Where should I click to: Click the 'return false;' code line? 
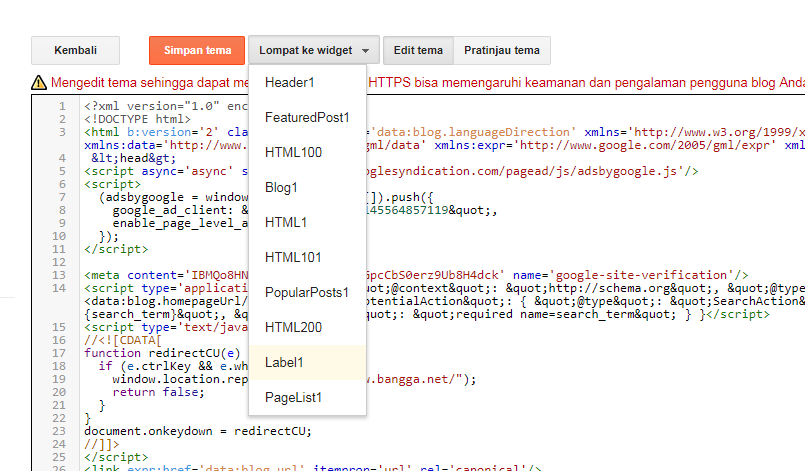[158, 392]
